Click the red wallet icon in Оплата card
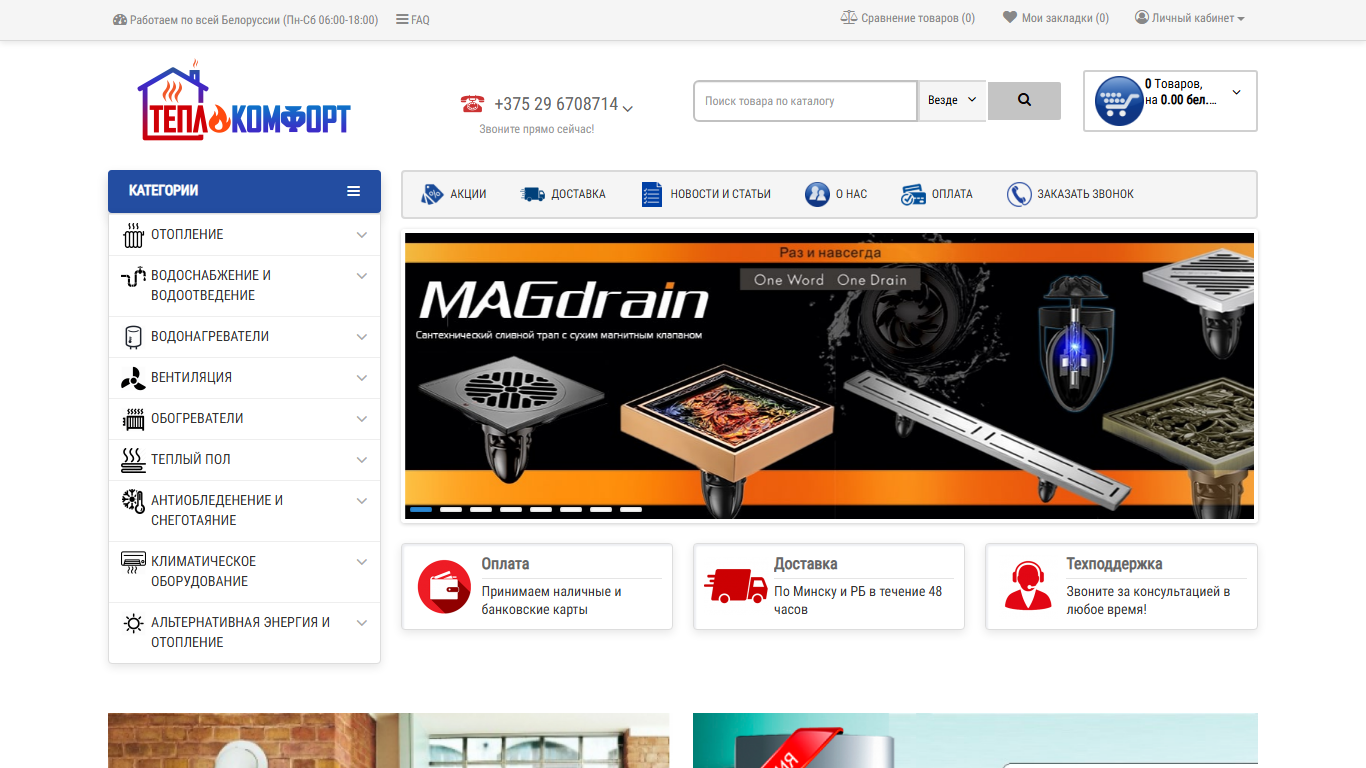This screenshot has width=1366, height=768. click(444, 587)
